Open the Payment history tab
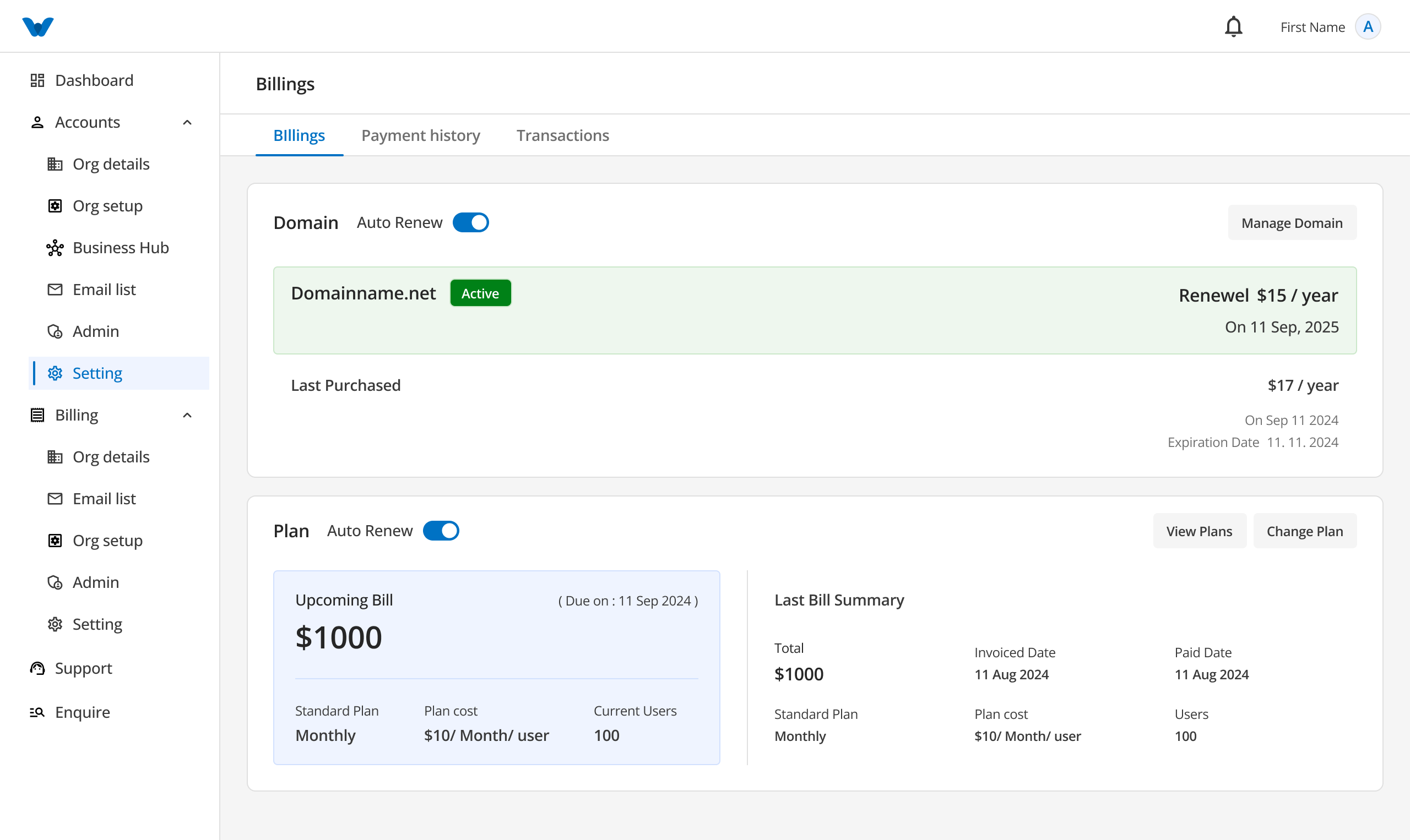 pyautogui.click(x=421, y=135)
